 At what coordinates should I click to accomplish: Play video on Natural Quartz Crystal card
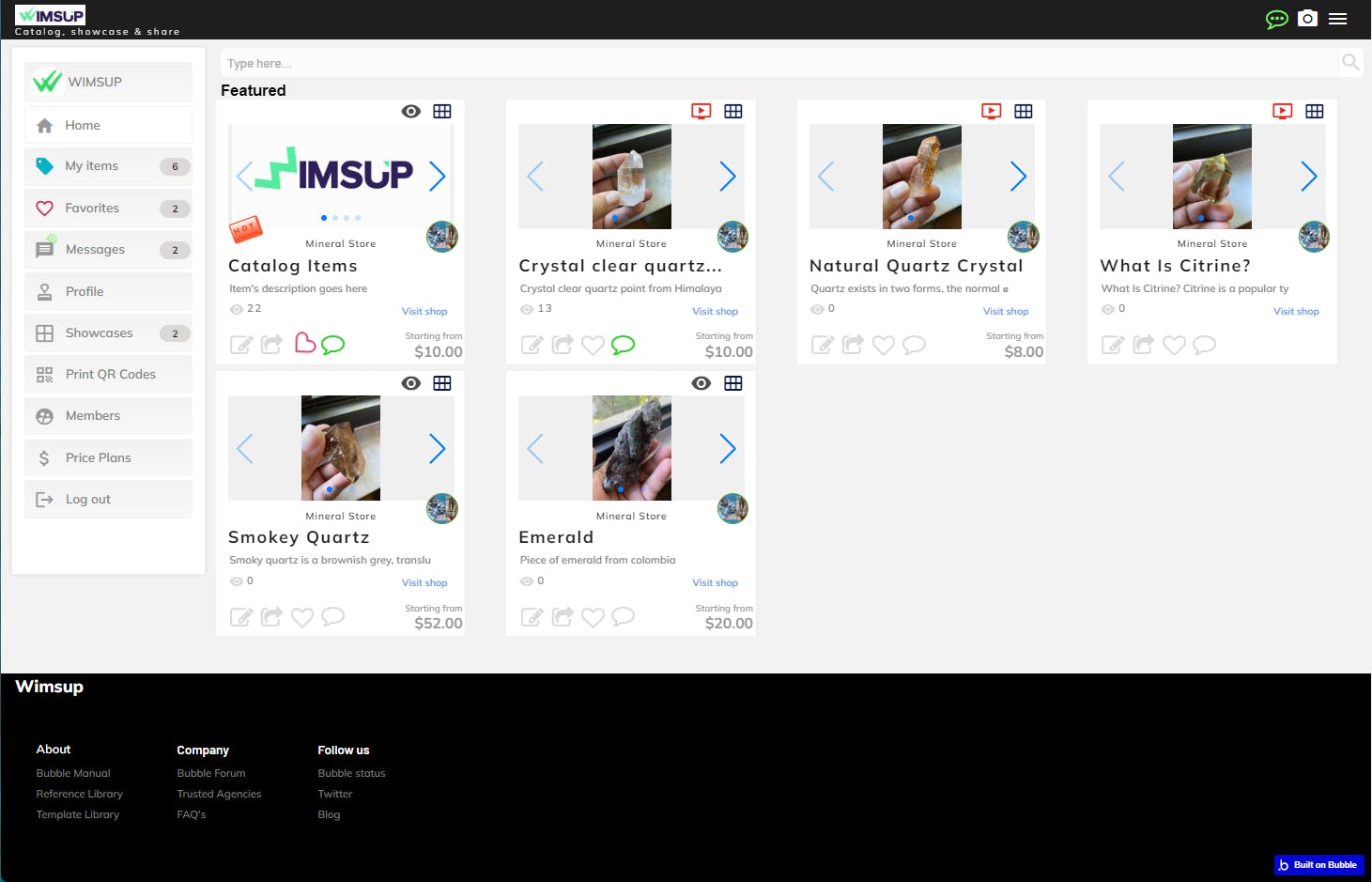tap(991, 111)
